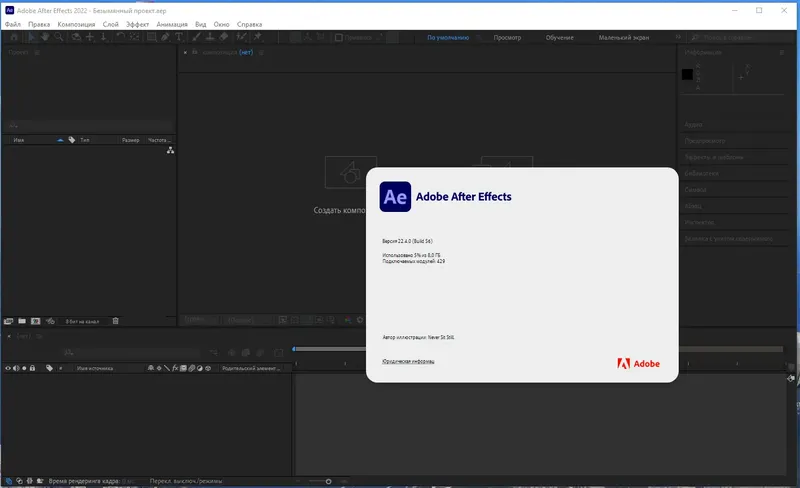800x488 pixels.
Task: Open the Правка menu
Action: (39, 24)
